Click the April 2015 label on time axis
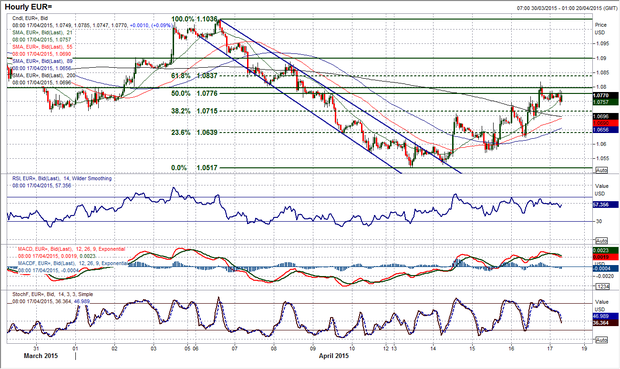 334,356
